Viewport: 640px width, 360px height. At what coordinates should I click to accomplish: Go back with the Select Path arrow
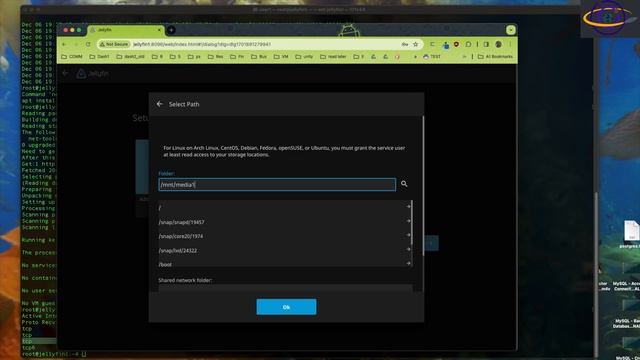click(x=160, y=104)
